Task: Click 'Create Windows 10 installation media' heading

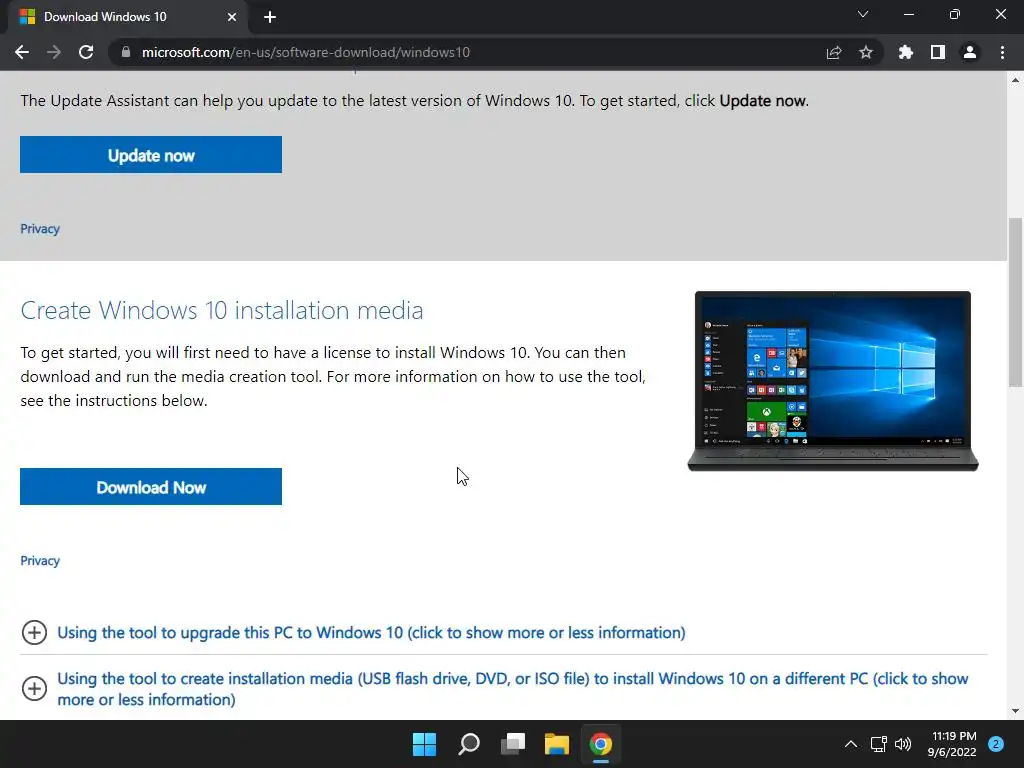Action: 222,310
